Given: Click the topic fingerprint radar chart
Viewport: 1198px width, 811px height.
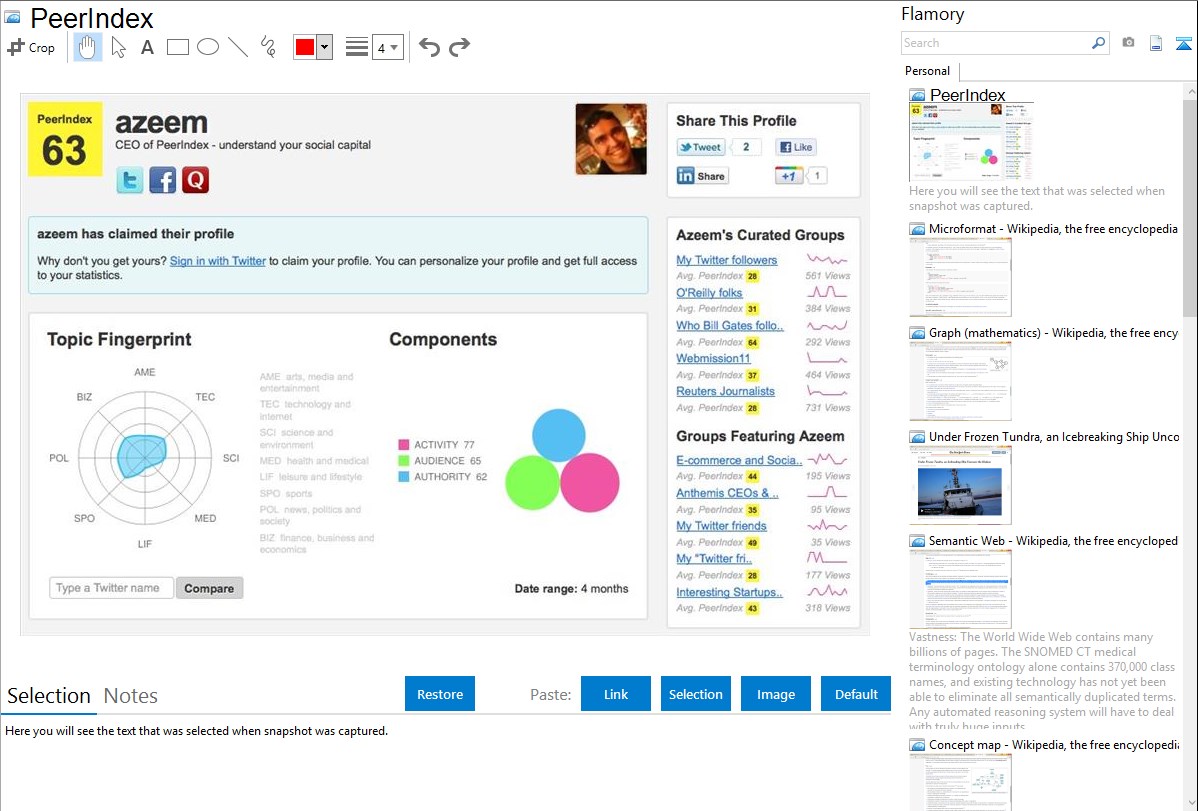Looking at the screenshot, I should pyautogui.click(x=145, y=457).
